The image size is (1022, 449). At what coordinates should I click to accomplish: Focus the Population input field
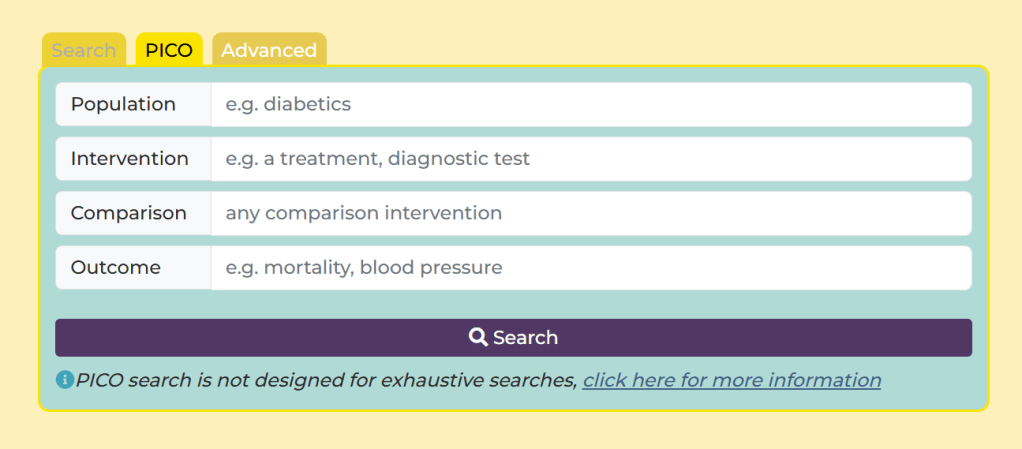click(590, 104)
